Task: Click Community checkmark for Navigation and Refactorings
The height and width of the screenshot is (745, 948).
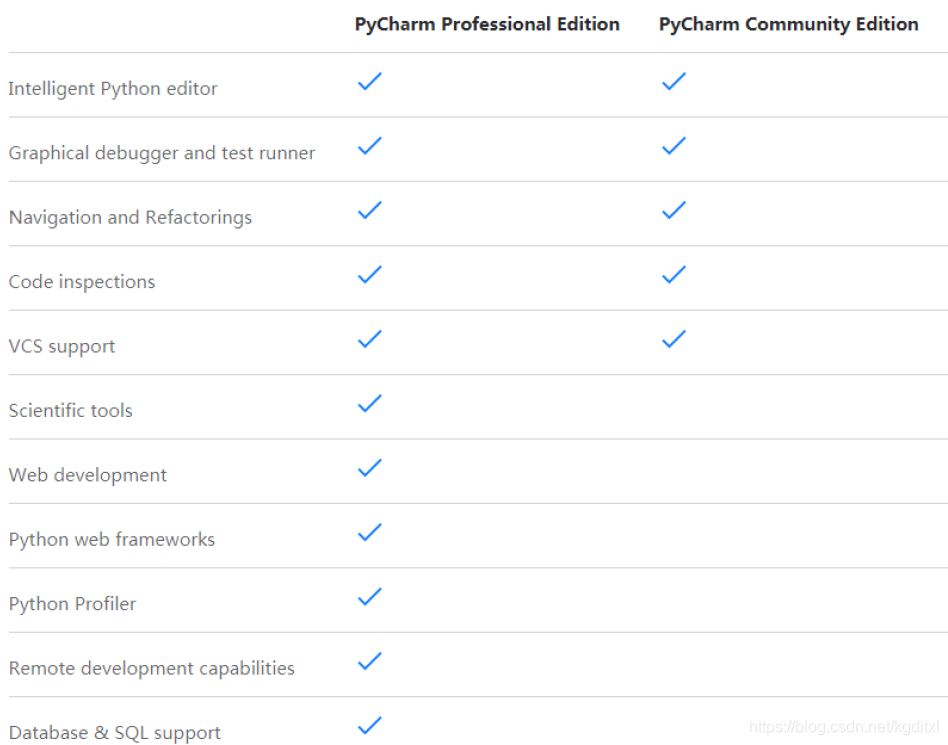Action: [x=674, y=210]
